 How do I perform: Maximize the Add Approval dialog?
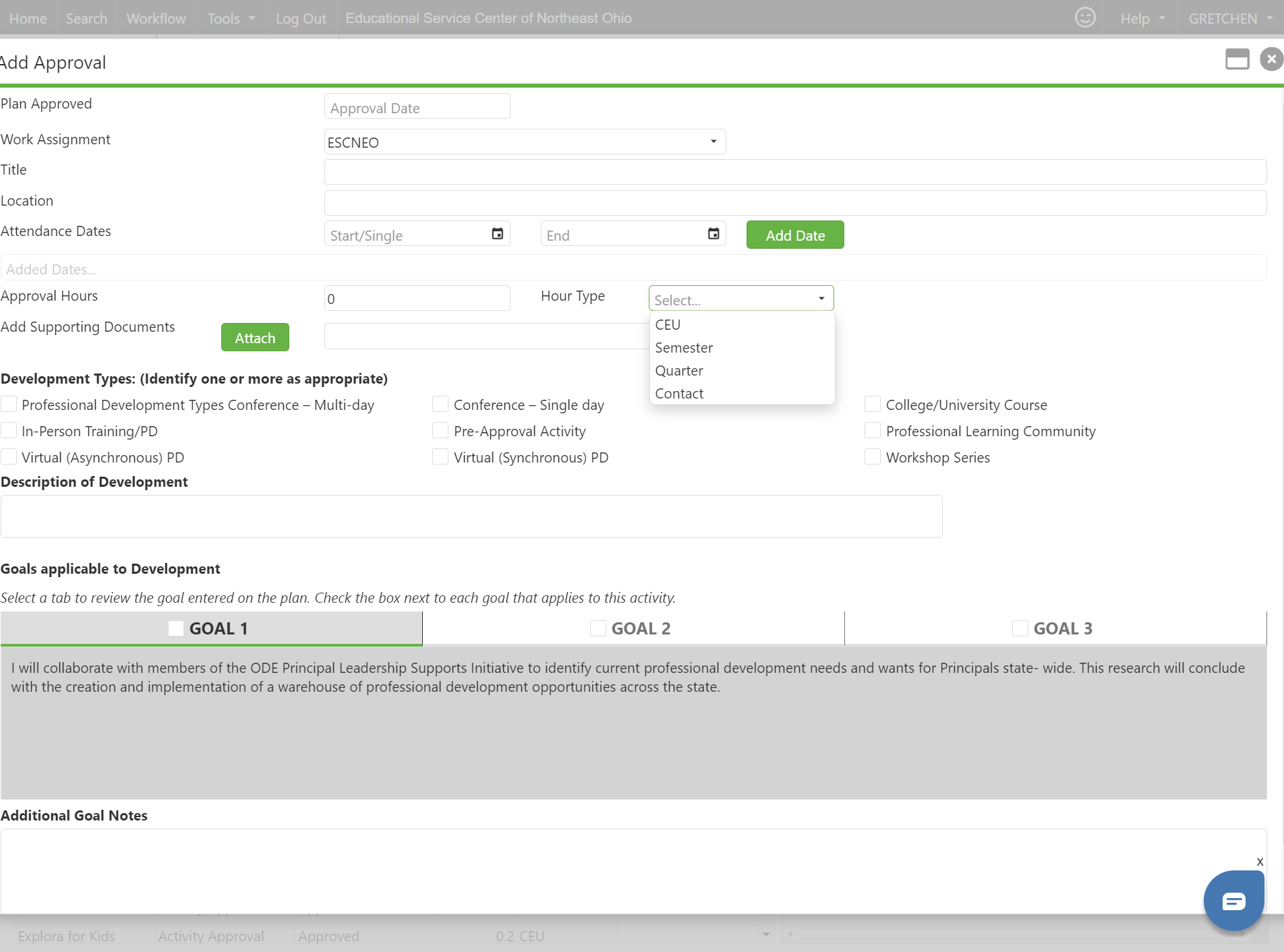(1237, 59)
